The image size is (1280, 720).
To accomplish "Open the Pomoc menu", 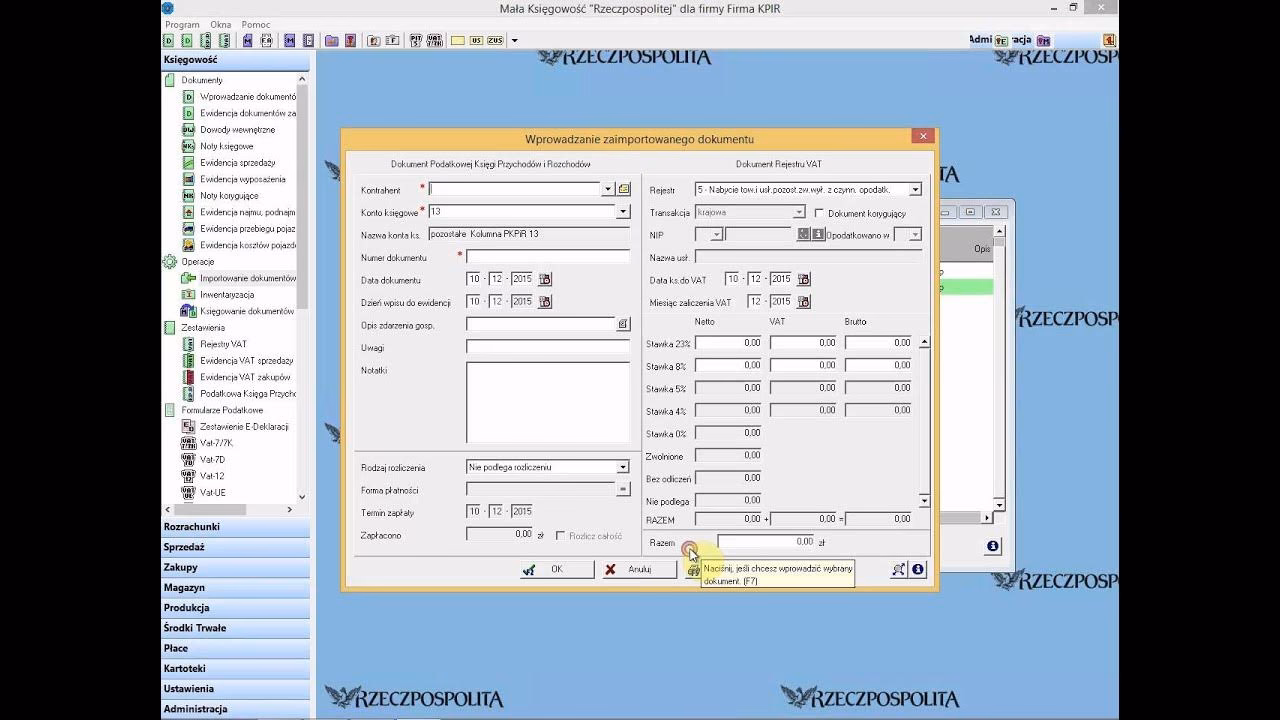I will click(256, 24).
